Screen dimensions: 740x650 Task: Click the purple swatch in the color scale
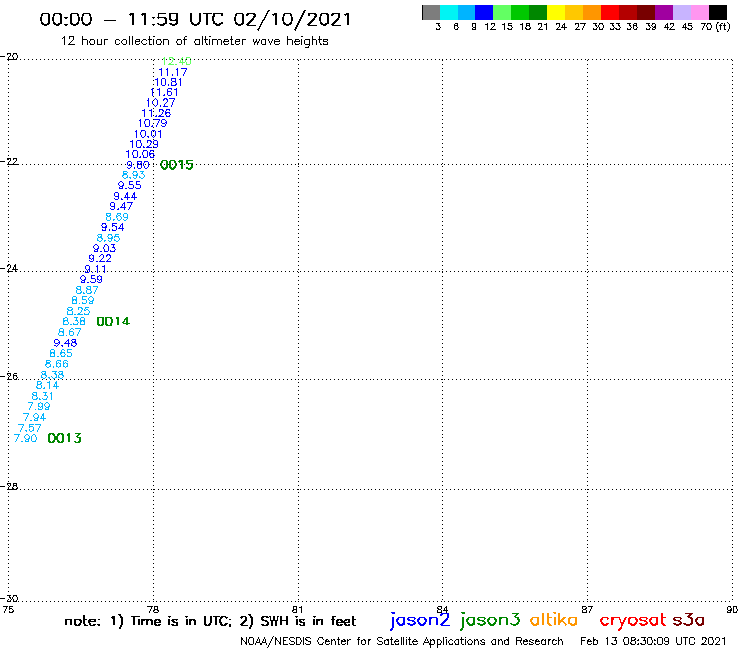click(x=664, y=12)
